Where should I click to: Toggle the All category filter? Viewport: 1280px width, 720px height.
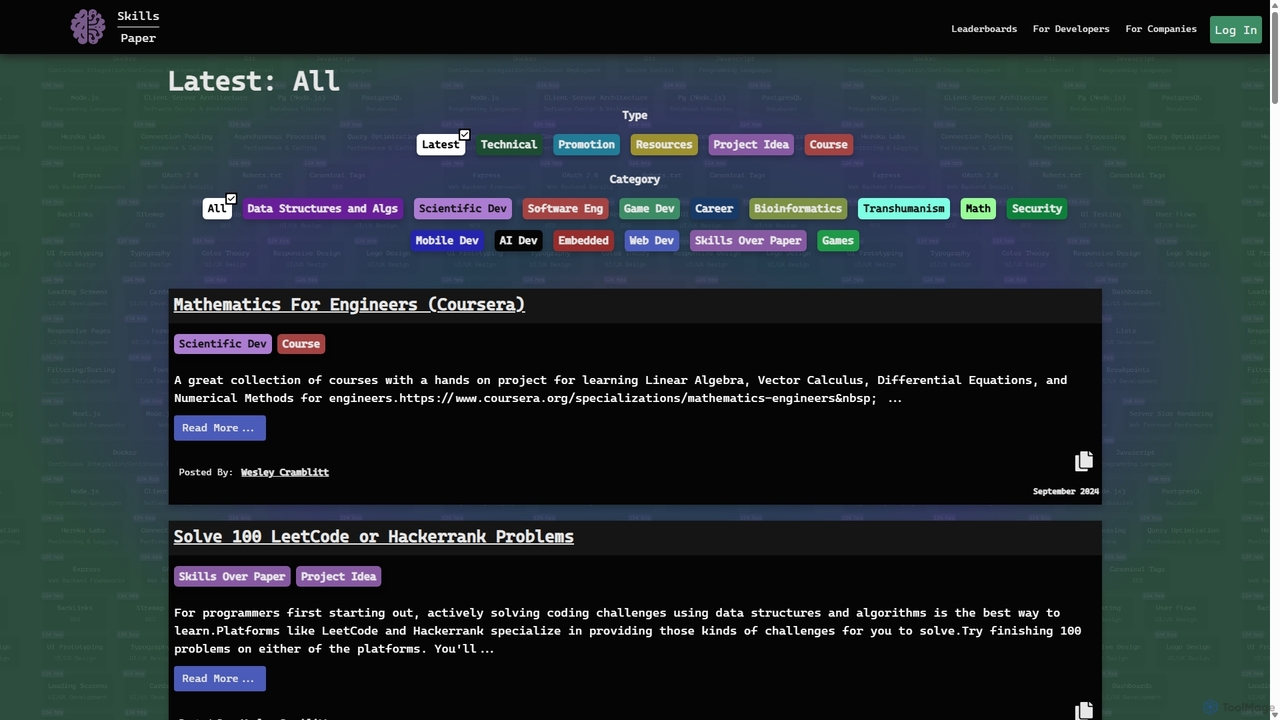217,208
